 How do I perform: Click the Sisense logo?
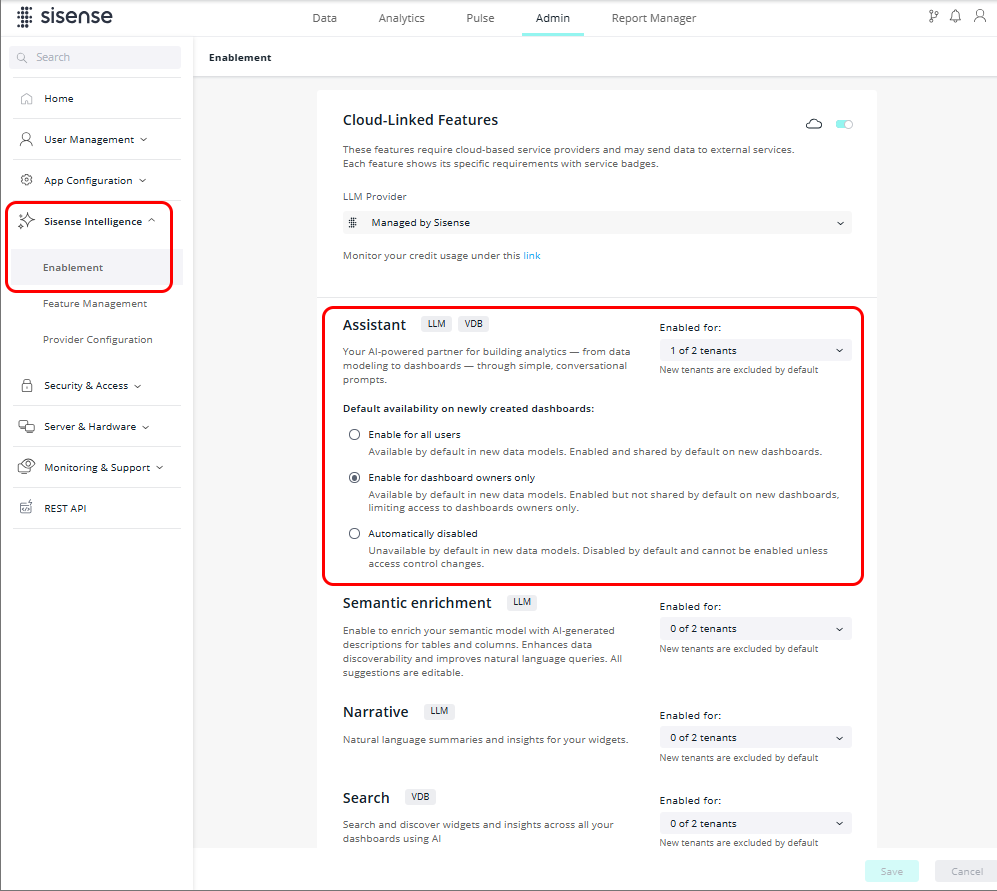click(x=65, y=17)
